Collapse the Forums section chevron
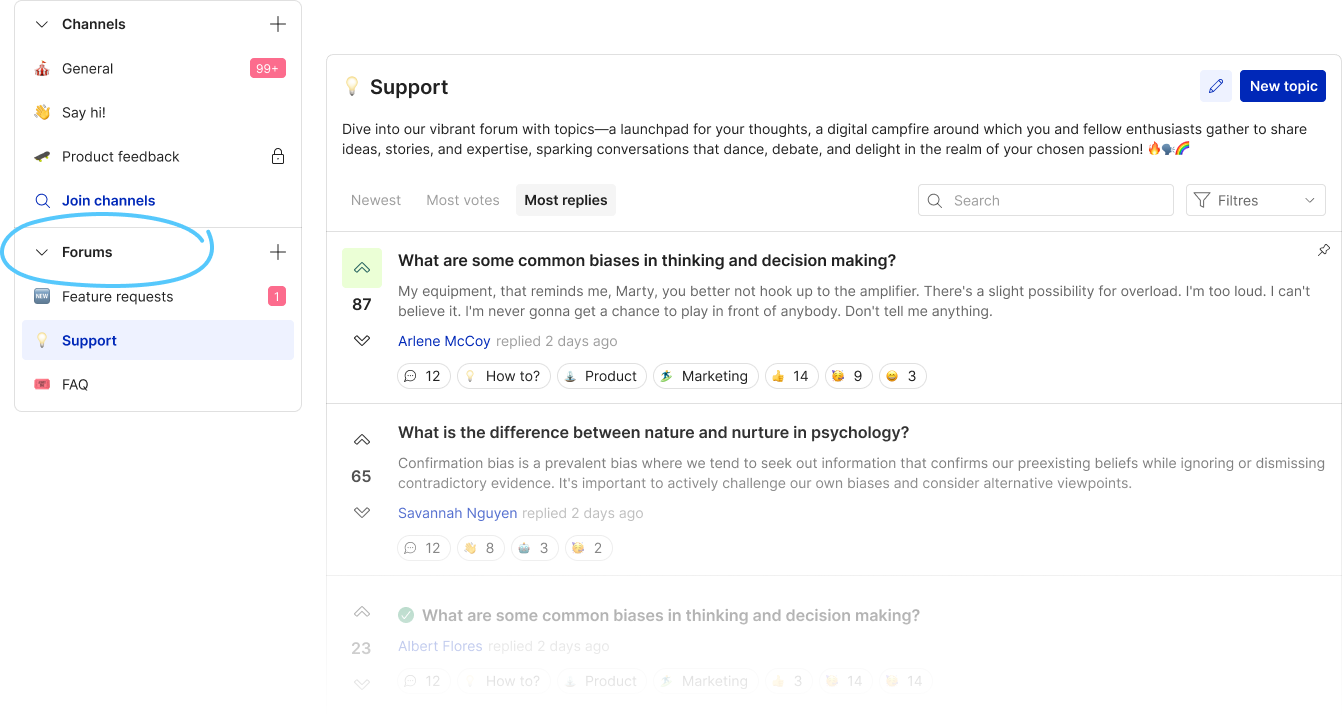Screen dimensions: 1342x720 click(42, 252)
